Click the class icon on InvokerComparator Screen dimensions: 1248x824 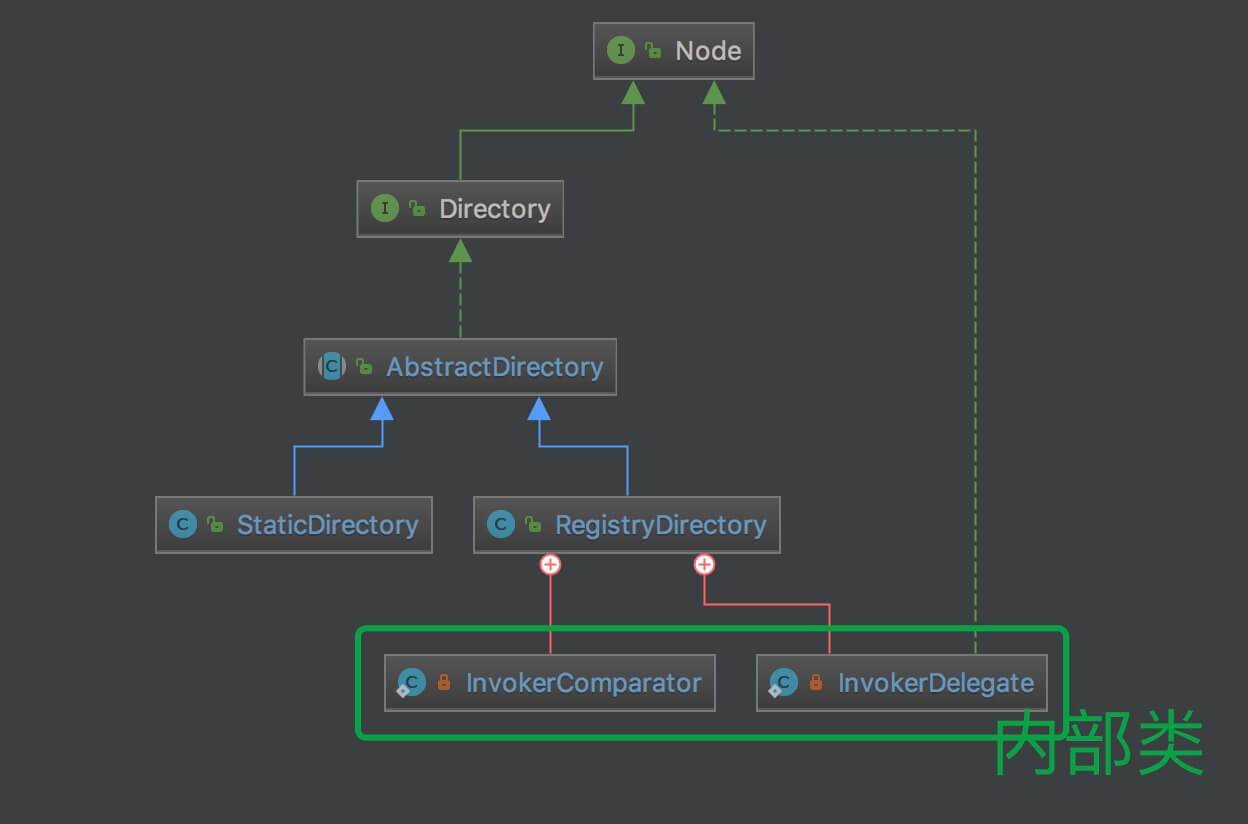click(x=410, y=683)
